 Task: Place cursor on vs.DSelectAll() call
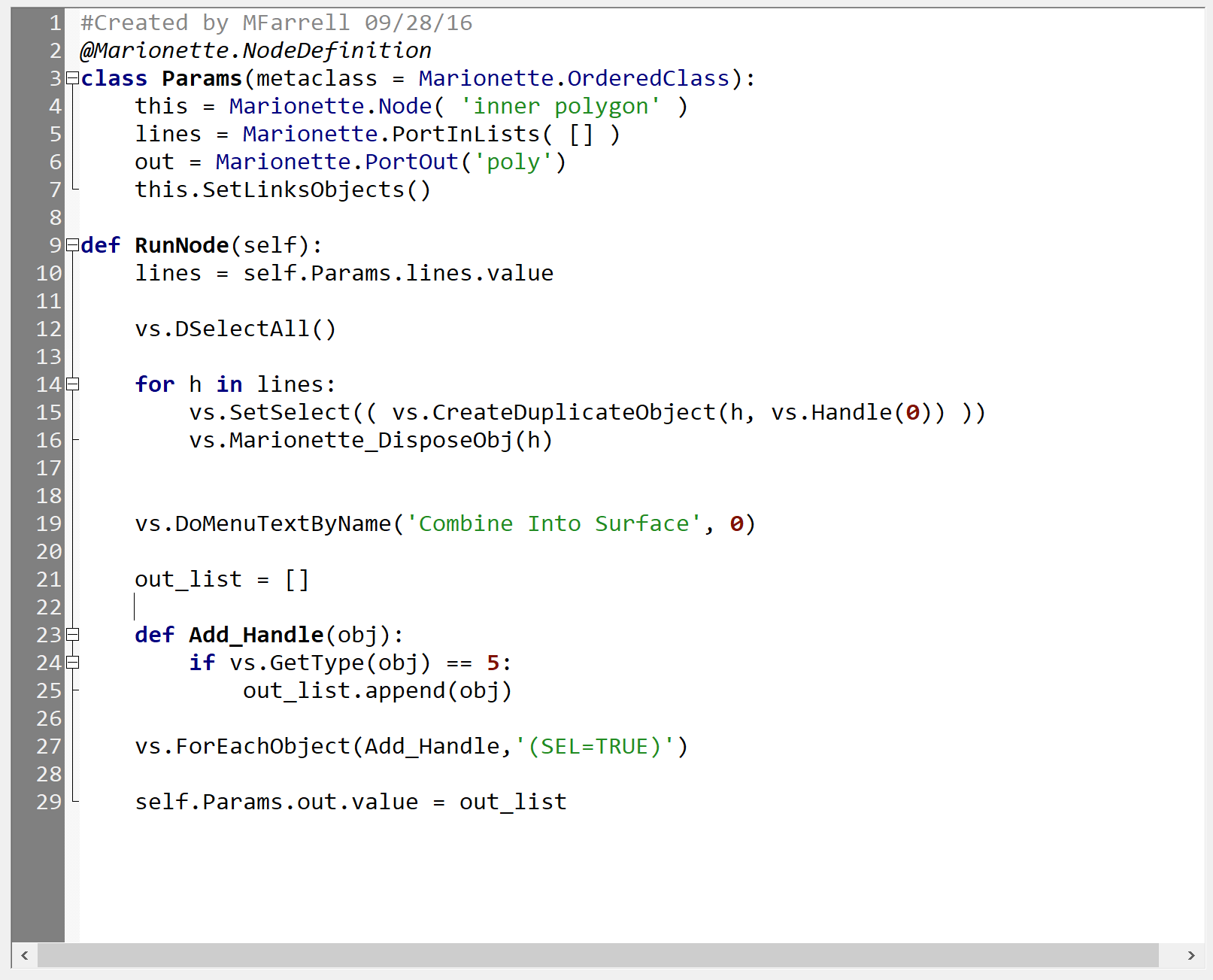coord(235,329)
